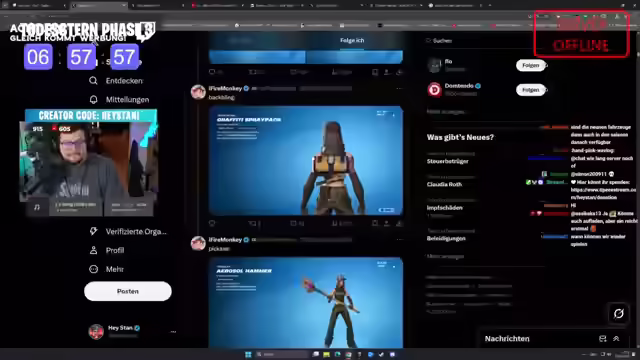The width and height of the screenshot is (640, 360).
Task: Open the three-dot menu on pickaxe post
Action: (399, 240)
